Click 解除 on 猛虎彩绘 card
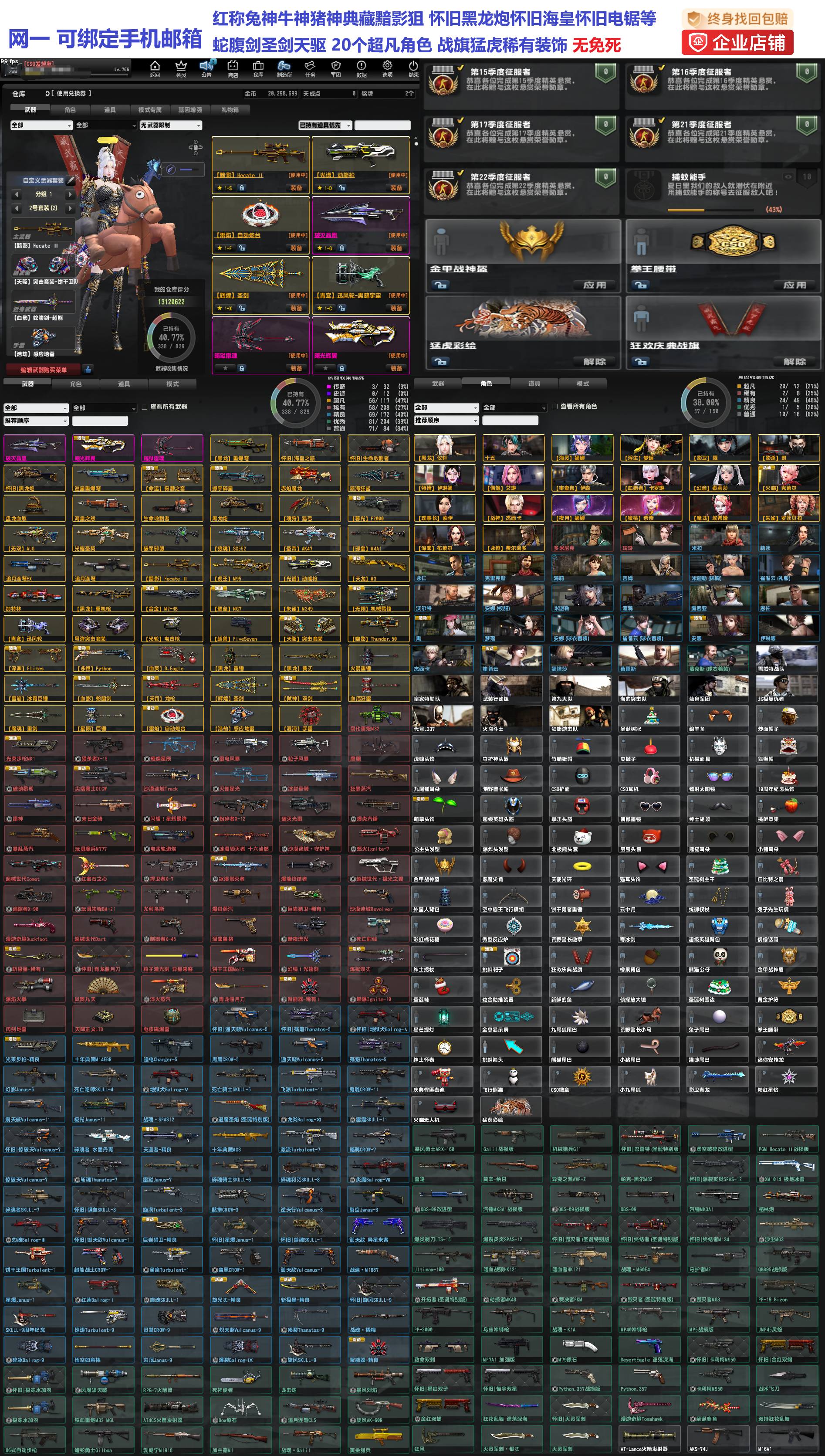825x1456 pixels. click(595, 362)
